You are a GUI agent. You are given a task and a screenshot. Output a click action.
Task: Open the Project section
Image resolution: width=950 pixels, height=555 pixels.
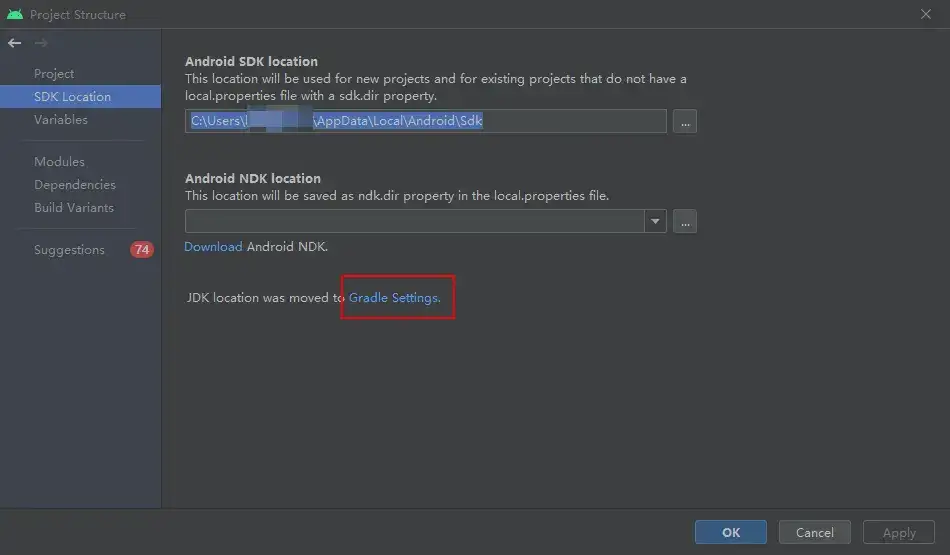coord(54,73)
